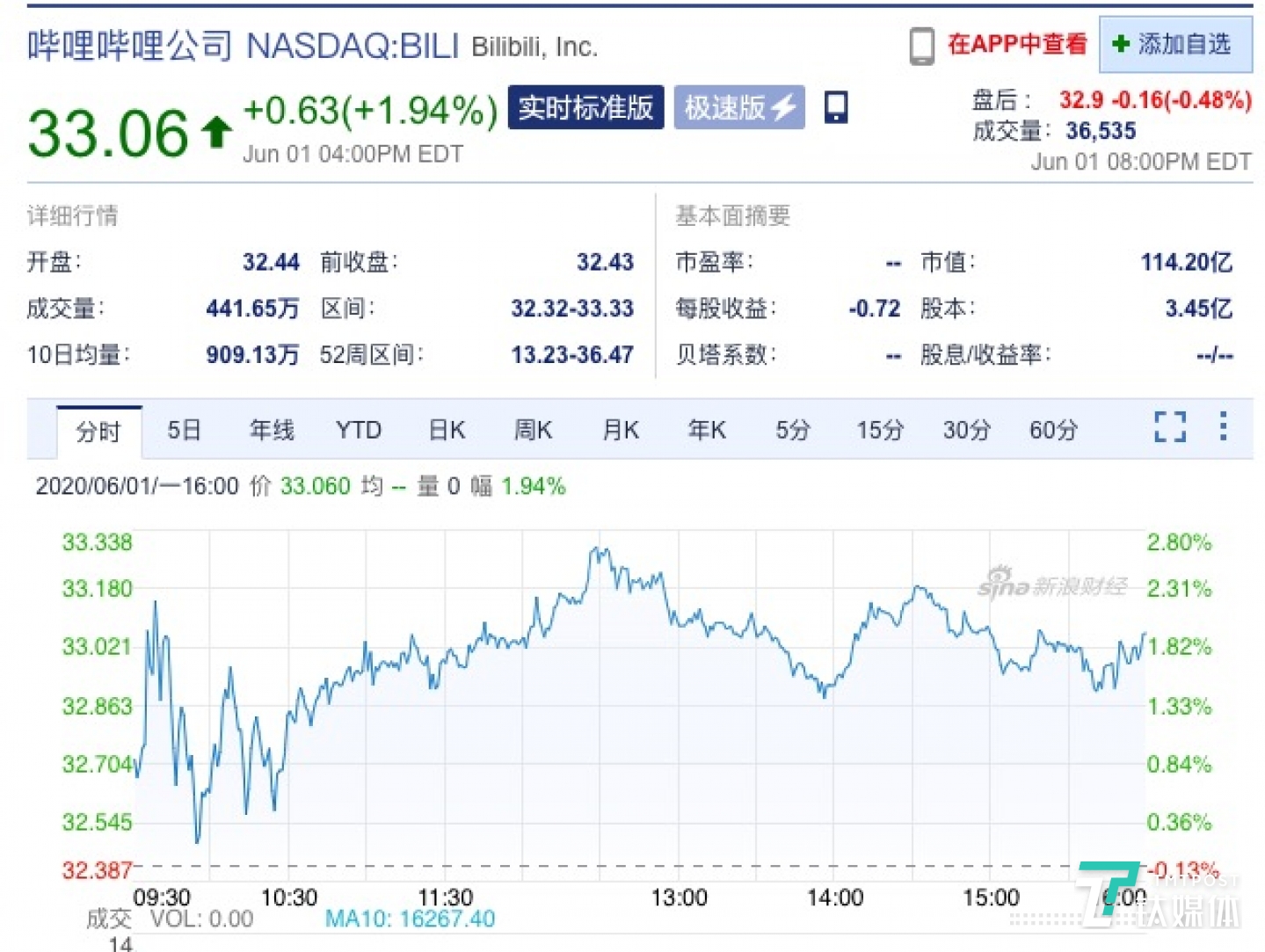Screen dimensions: 1265x952
Task: Show the 60分 interval chart
Action: pyautogui.click(x=1053, y=431)
